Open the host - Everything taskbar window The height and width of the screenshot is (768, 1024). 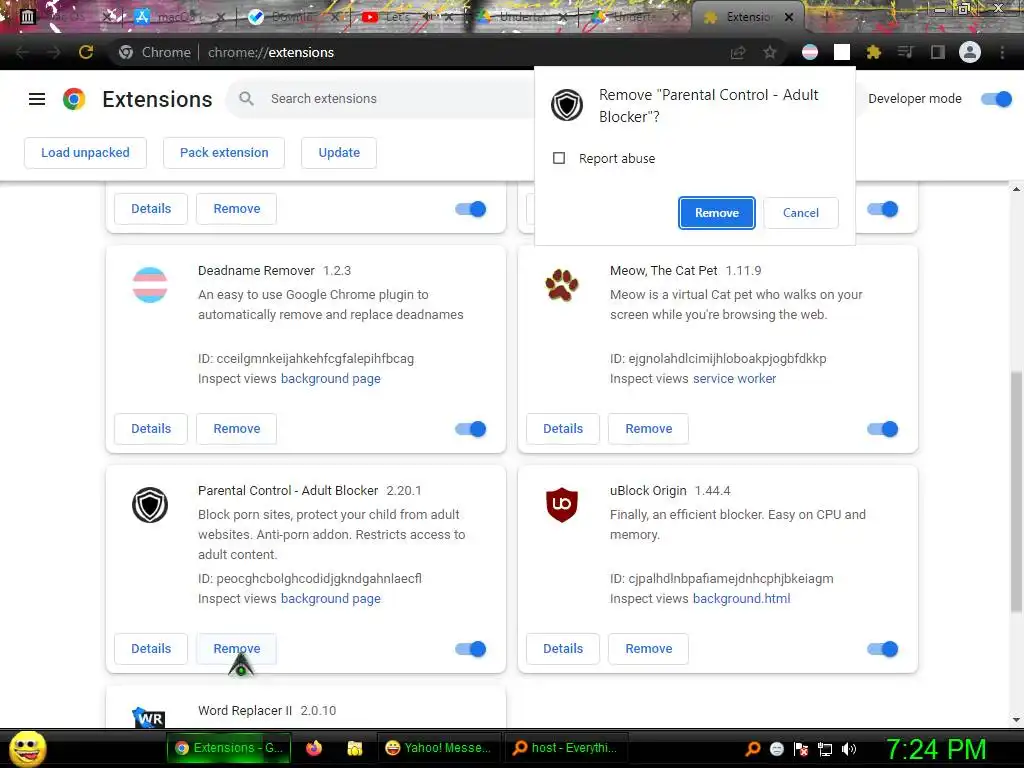coord(566,748)
